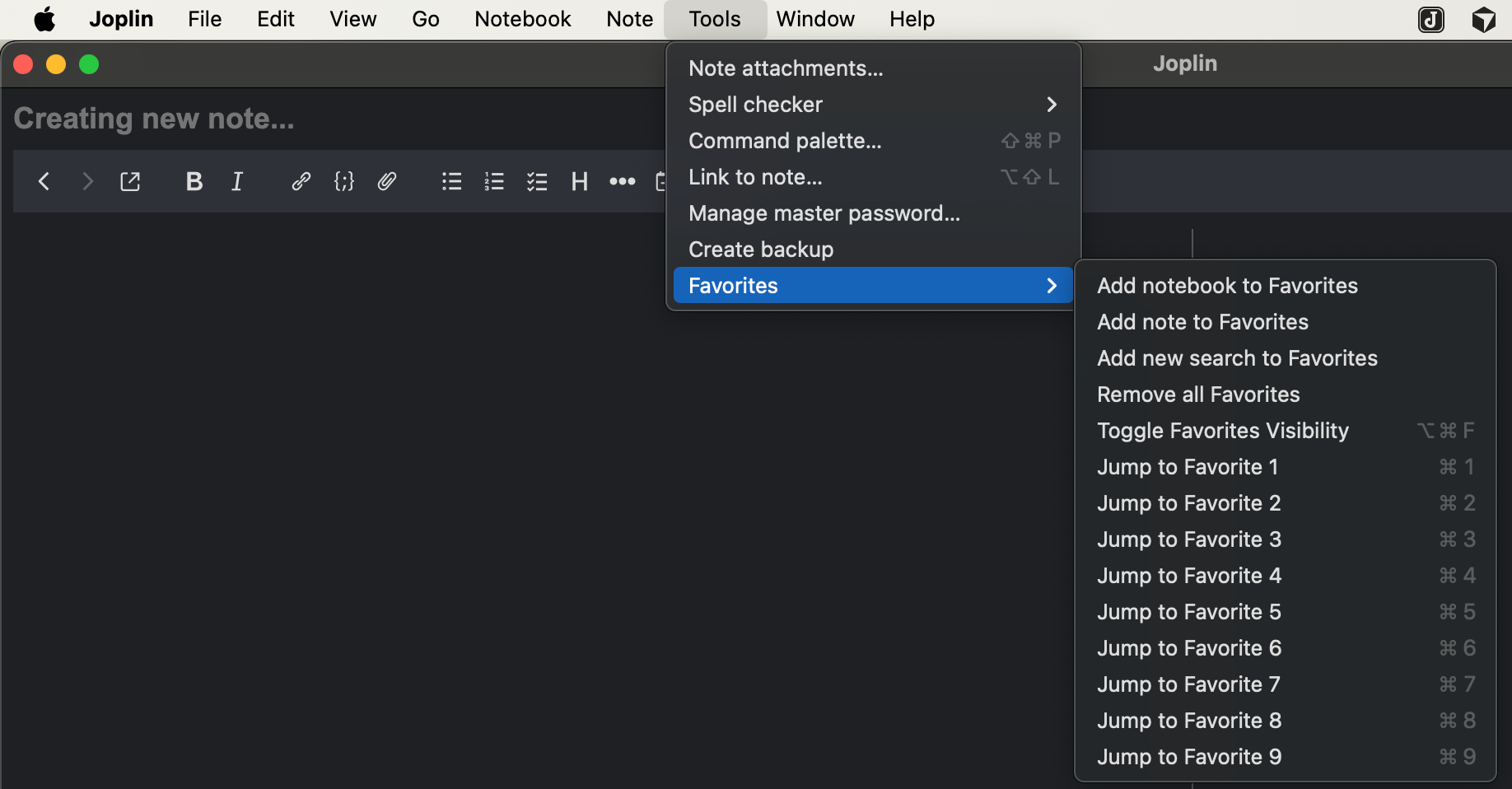
Task: Open the Command palette...
Action: pyautogui.click(x=873, y=141)
